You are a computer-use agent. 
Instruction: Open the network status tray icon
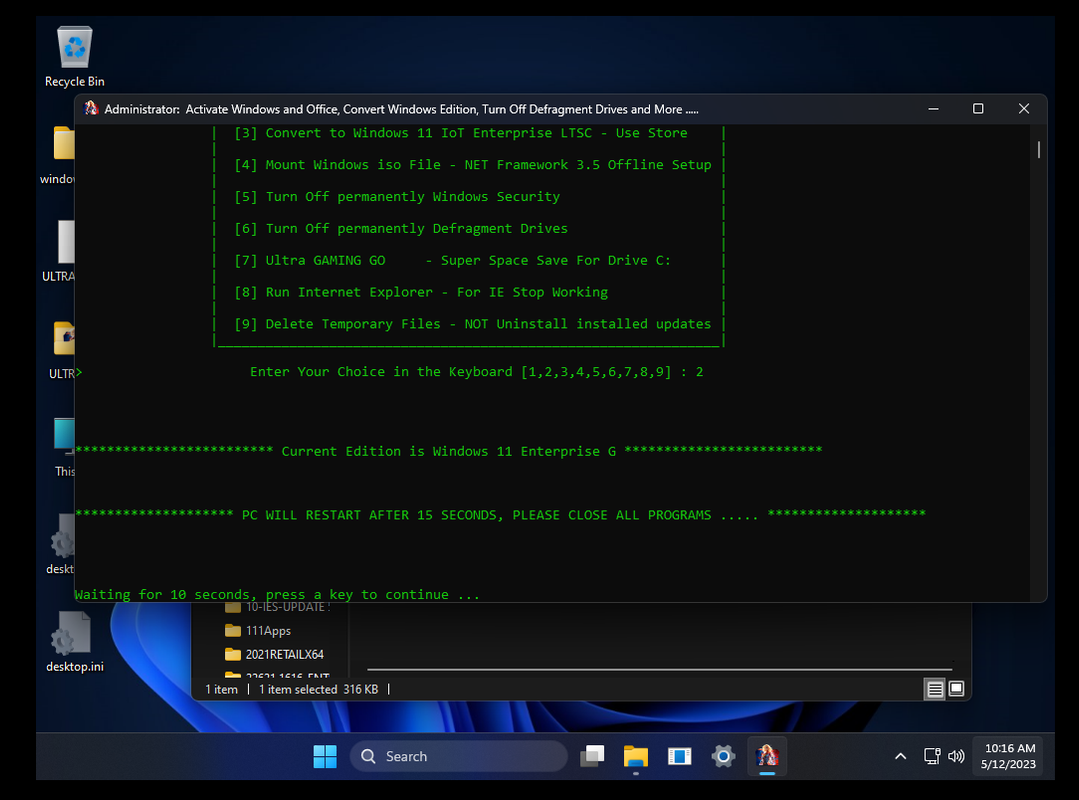(x=932, y=756)
